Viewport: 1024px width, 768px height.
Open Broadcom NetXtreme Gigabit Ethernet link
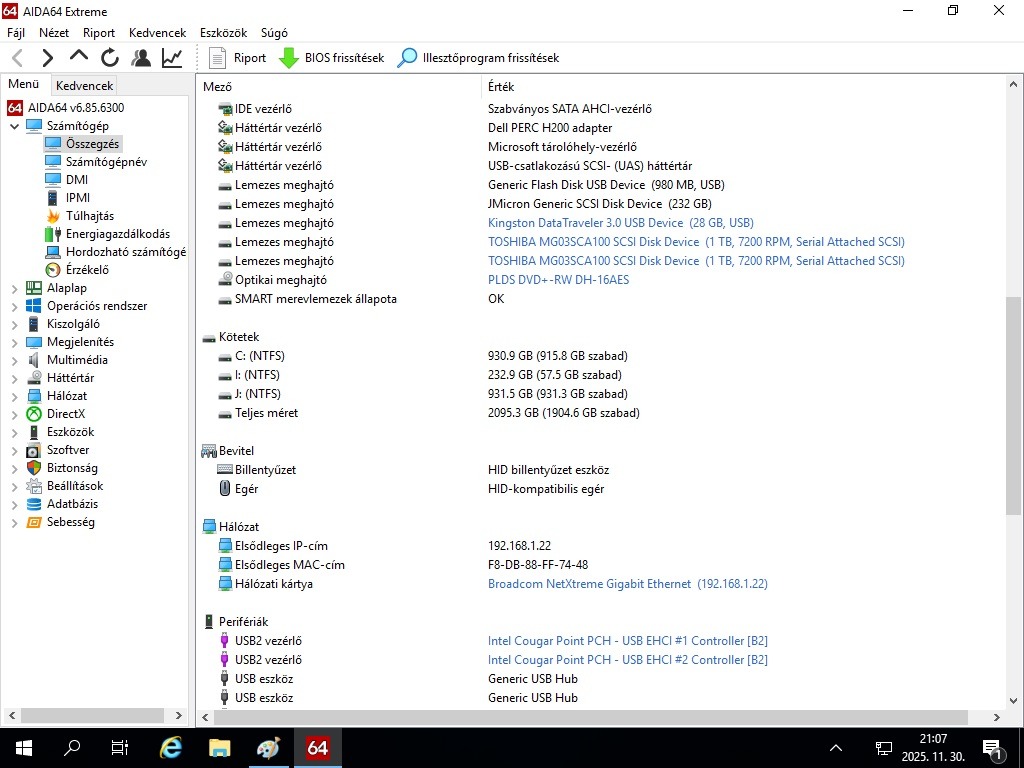click(628, 584)
